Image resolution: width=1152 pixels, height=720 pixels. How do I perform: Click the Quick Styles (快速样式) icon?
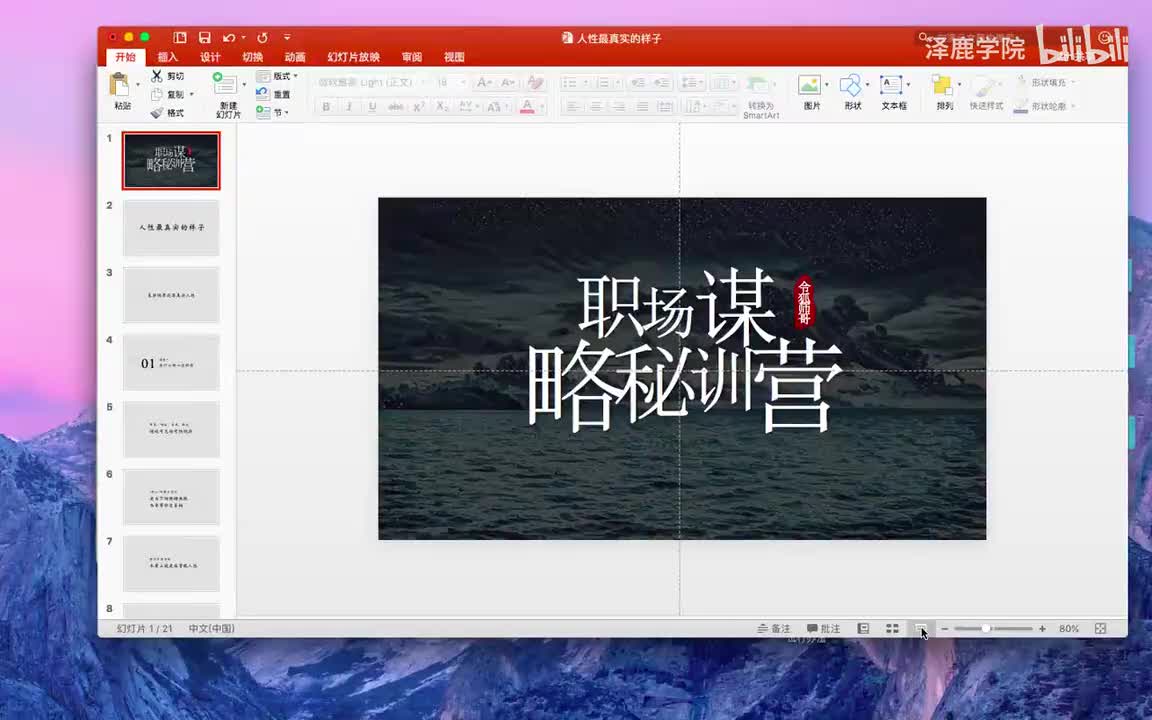[983, 87]
